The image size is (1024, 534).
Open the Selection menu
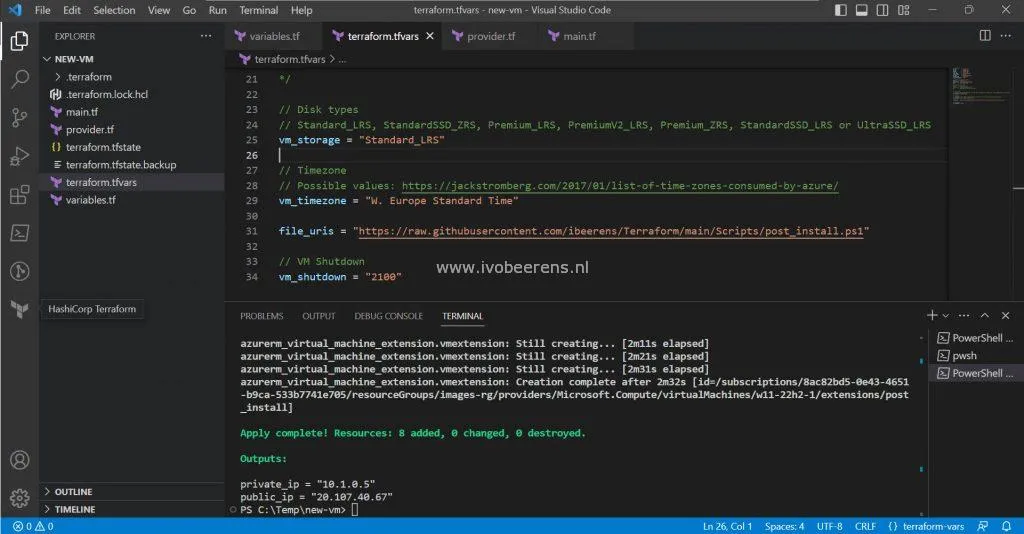[x=114, y=10]
